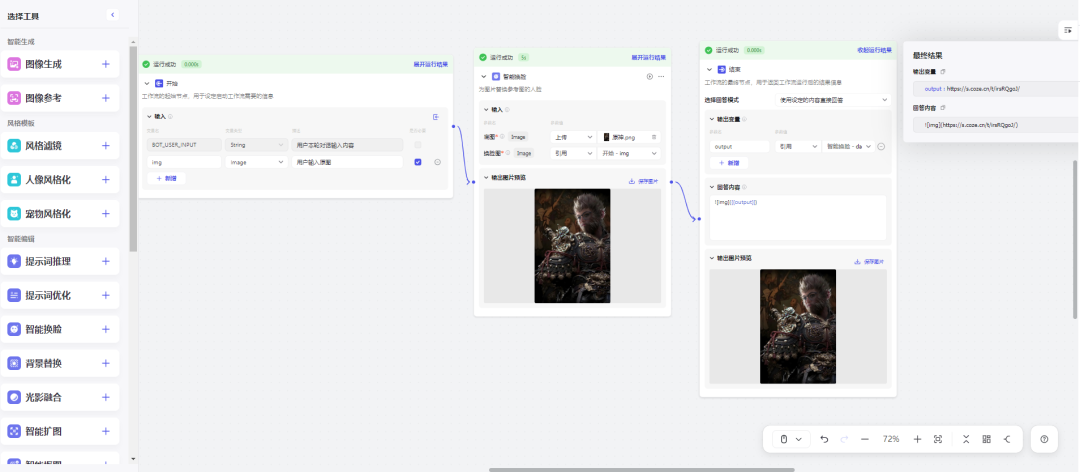Image resolution: width=1080 pixels, height=472 pixels.
Task: Click the img variable name input field
Action: pos(184,162)
